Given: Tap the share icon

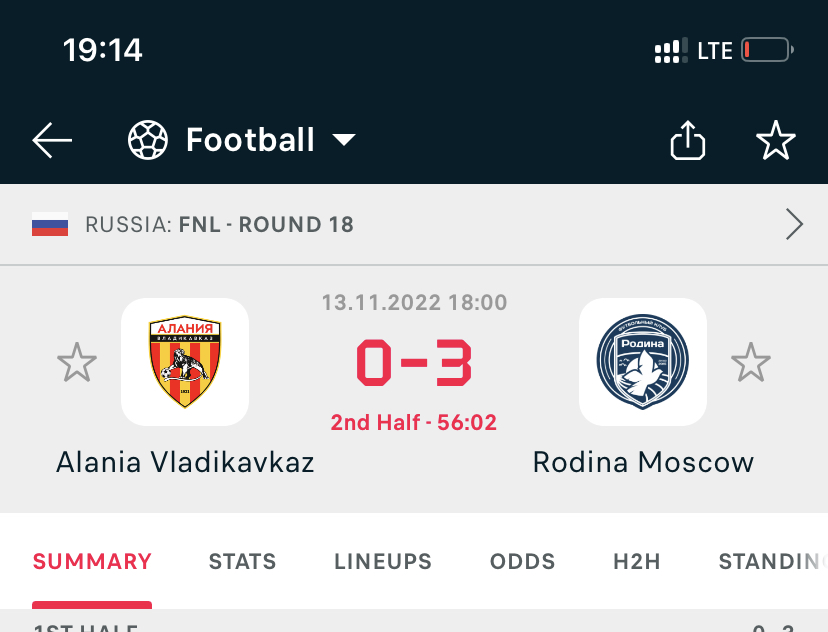Looking at the screenshot, I should 687,141.
